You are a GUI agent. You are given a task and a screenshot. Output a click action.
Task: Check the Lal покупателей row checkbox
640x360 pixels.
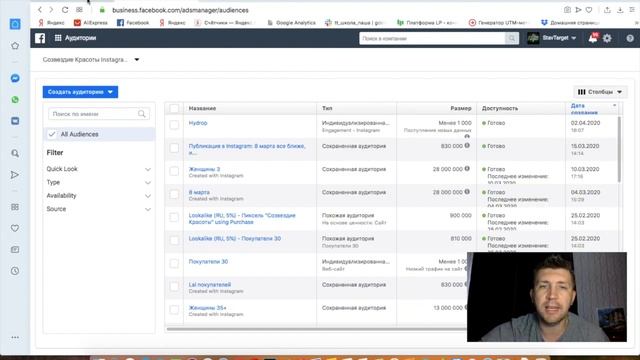point(174,287)
